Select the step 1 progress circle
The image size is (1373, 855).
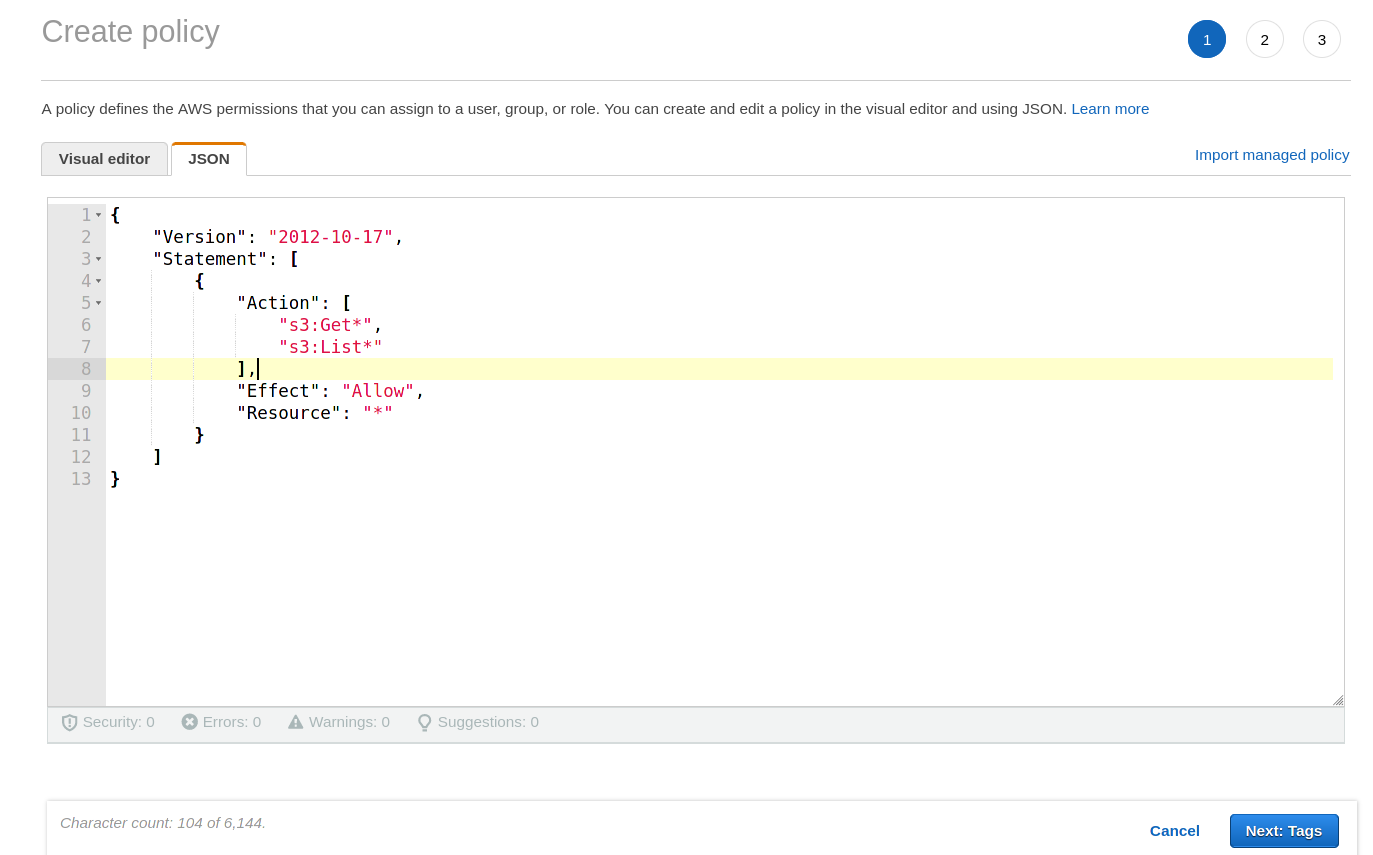[1206, 38]
